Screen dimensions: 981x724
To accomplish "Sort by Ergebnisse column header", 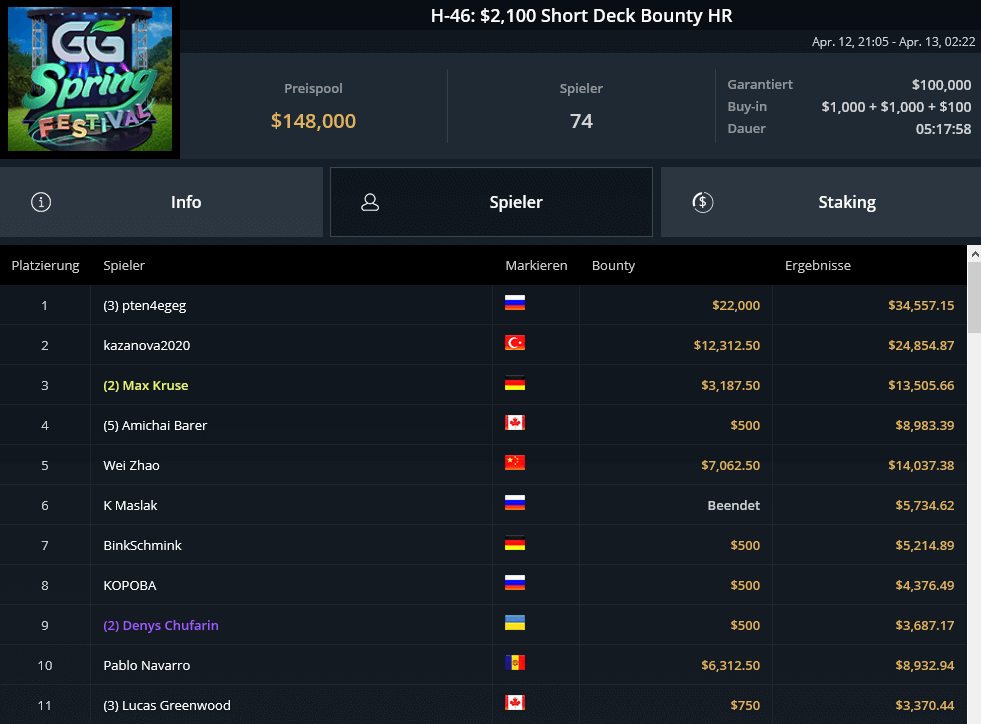I will point(818,265).
